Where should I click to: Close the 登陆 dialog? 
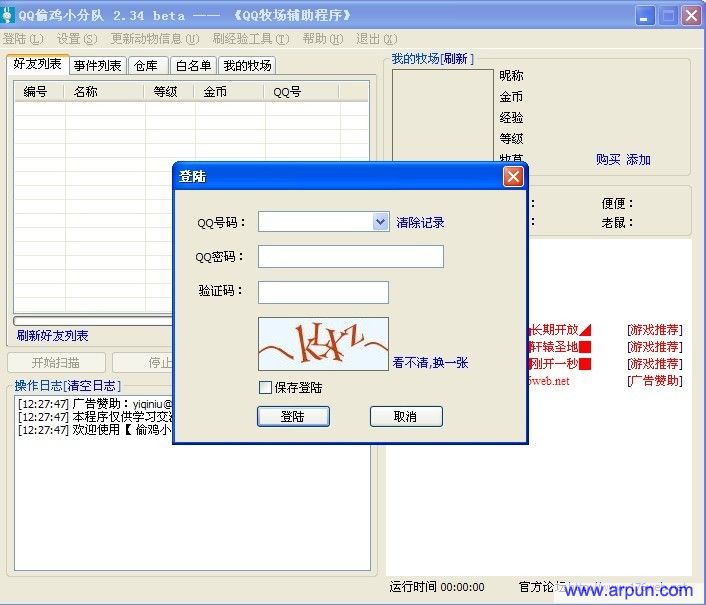[513, 176]
